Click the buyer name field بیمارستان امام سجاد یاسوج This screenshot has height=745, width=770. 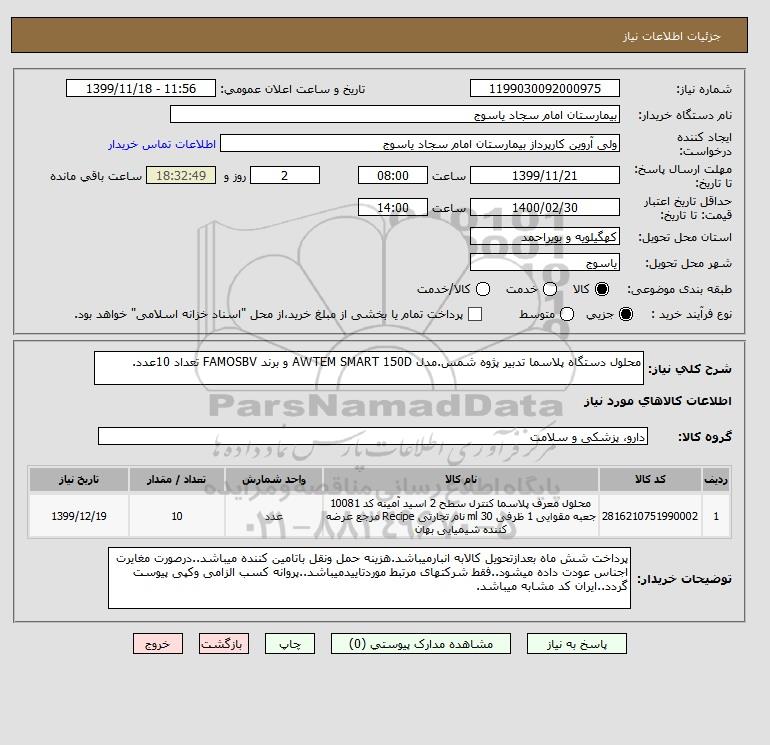(395, 114)
